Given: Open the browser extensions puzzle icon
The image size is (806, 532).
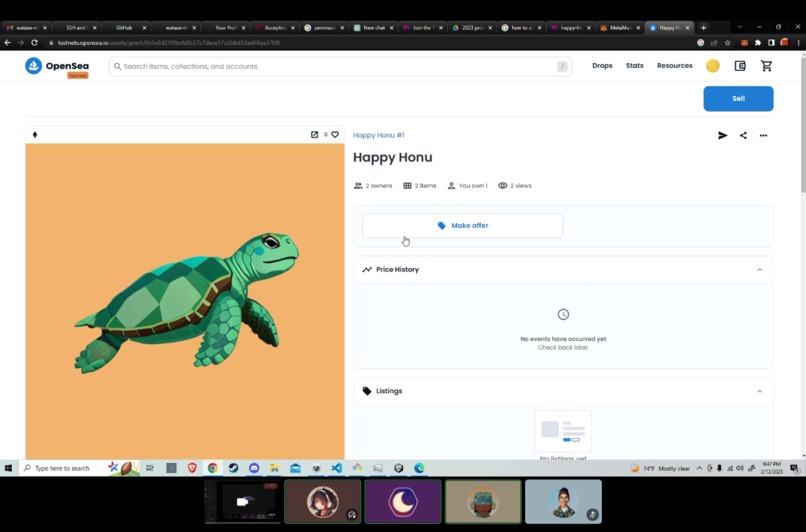Looking at the screenshot, I should click(758, 43).
